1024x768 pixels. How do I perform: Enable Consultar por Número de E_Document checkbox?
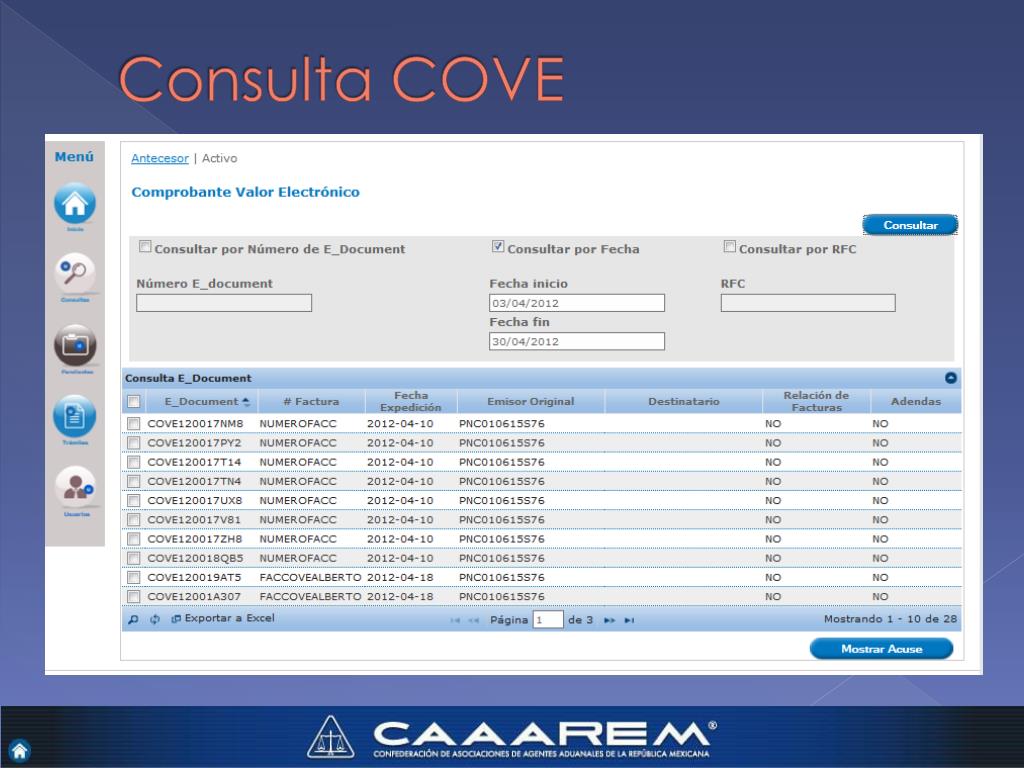click(145, 247)
